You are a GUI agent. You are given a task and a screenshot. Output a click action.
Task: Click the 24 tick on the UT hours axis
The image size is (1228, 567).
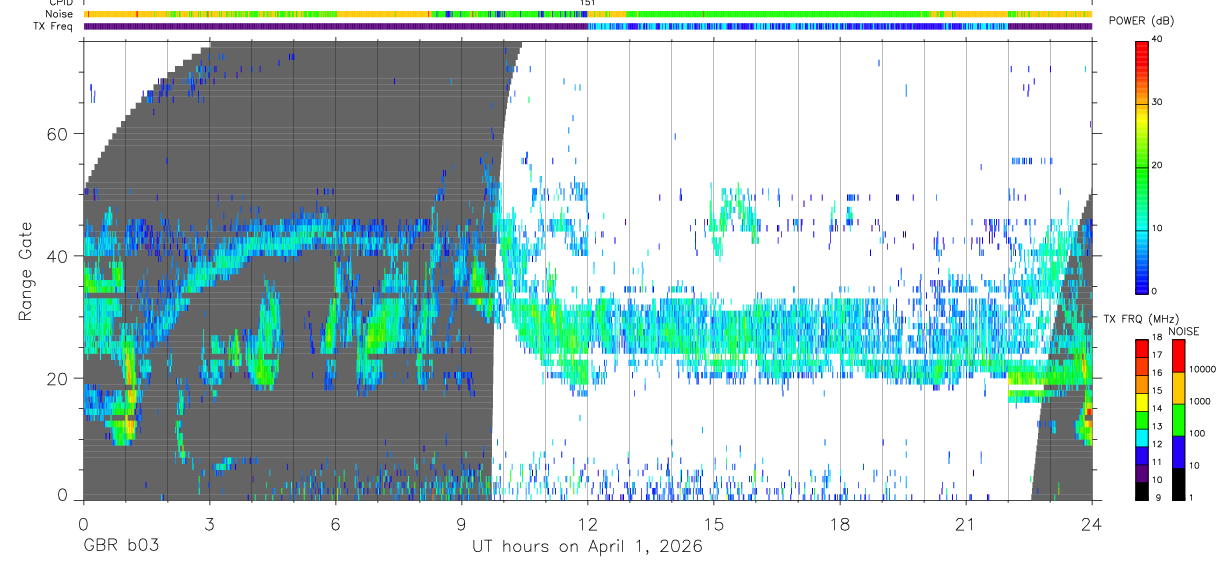pos(1092,524)
